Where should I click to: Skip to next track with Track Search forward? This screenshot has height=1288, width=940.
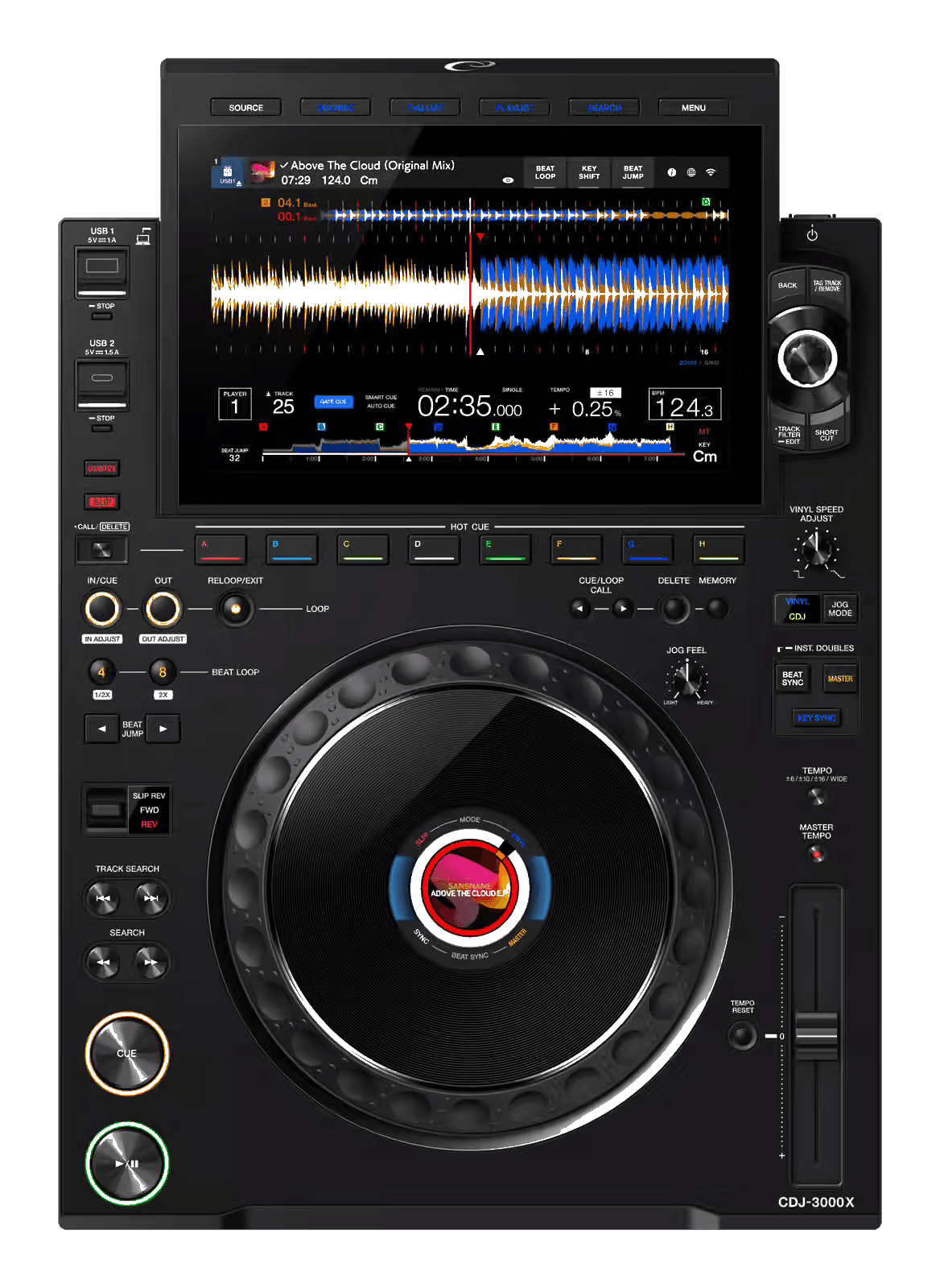click(x=151, y=898)
